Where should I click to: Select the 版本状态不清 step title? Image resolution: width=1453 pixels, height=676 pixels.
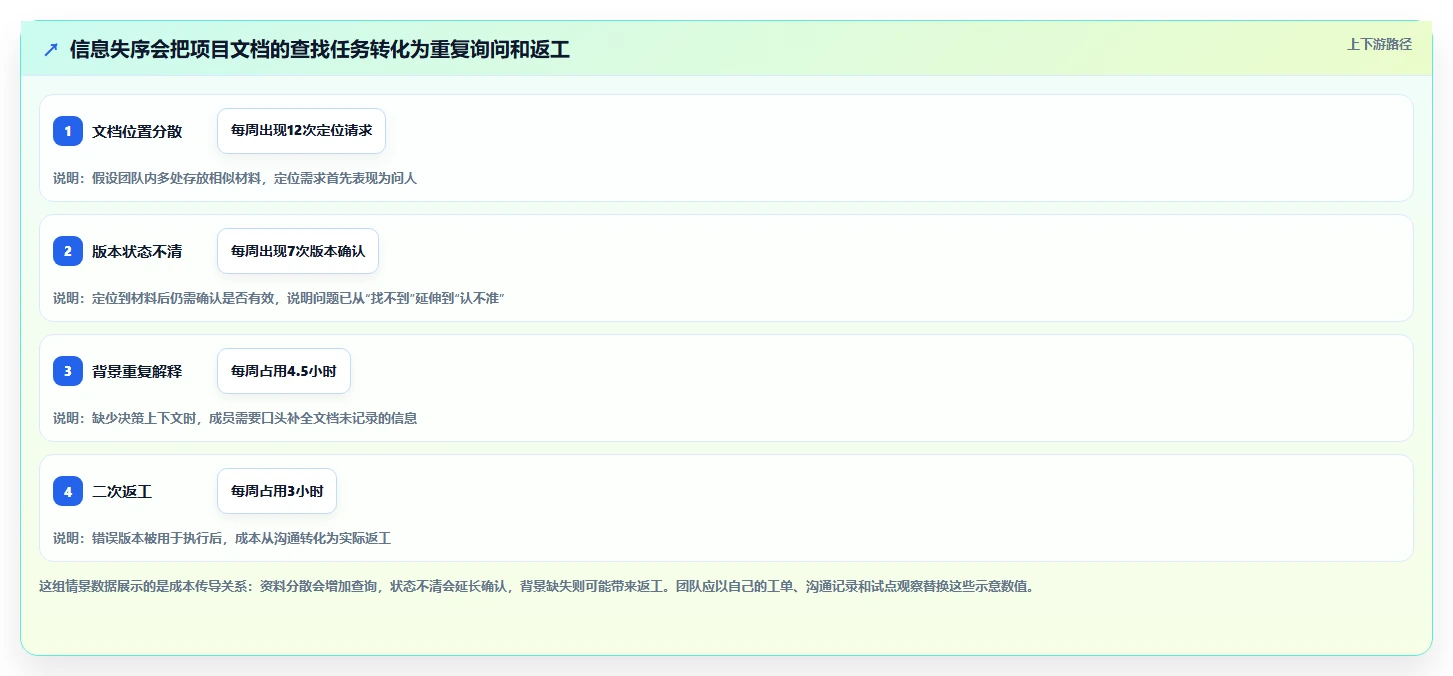(137, 251)
